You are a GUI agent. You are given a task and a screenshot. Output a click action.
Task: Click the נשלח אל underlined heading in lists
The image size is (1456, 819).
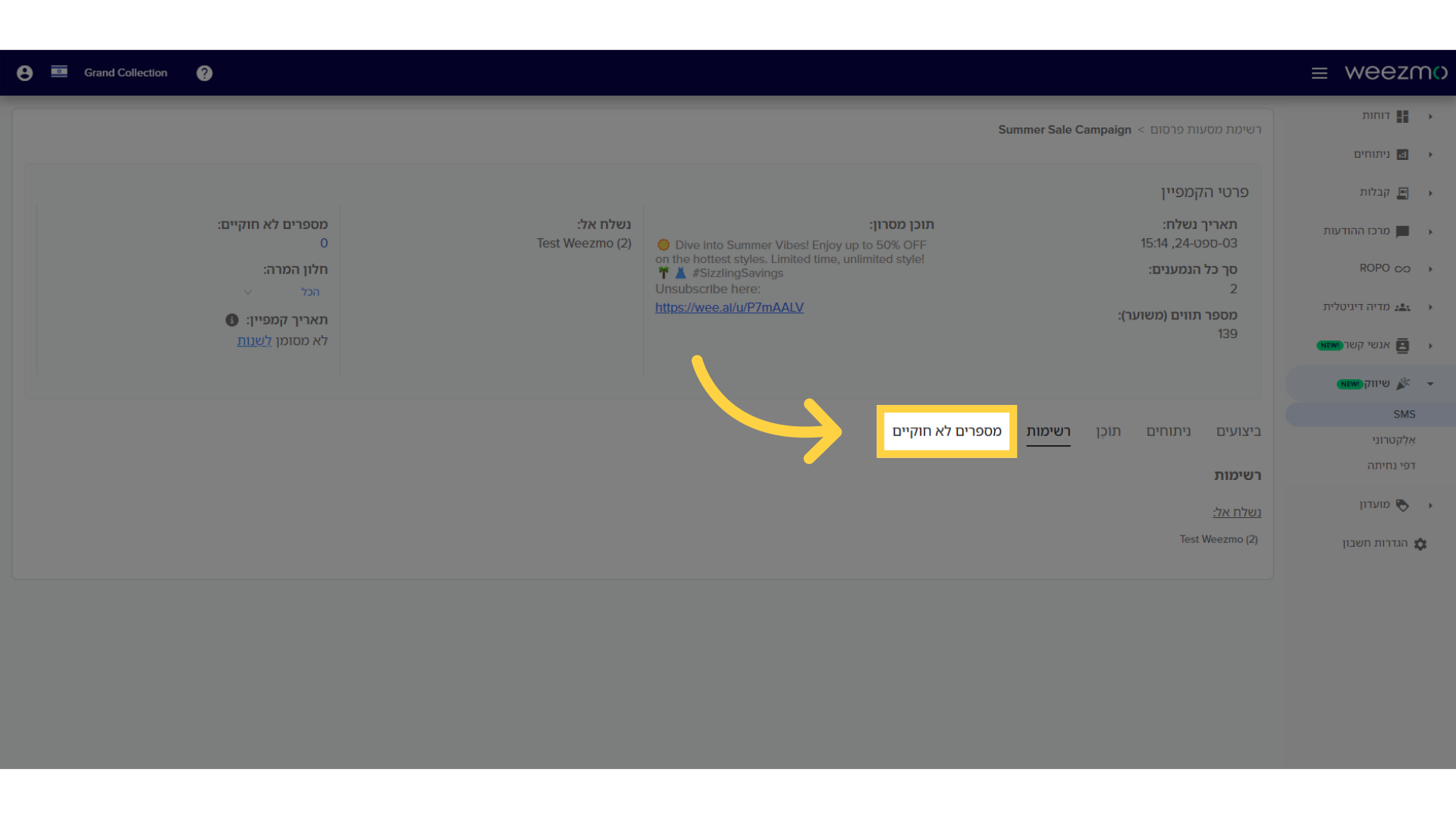coord(1237,512)
